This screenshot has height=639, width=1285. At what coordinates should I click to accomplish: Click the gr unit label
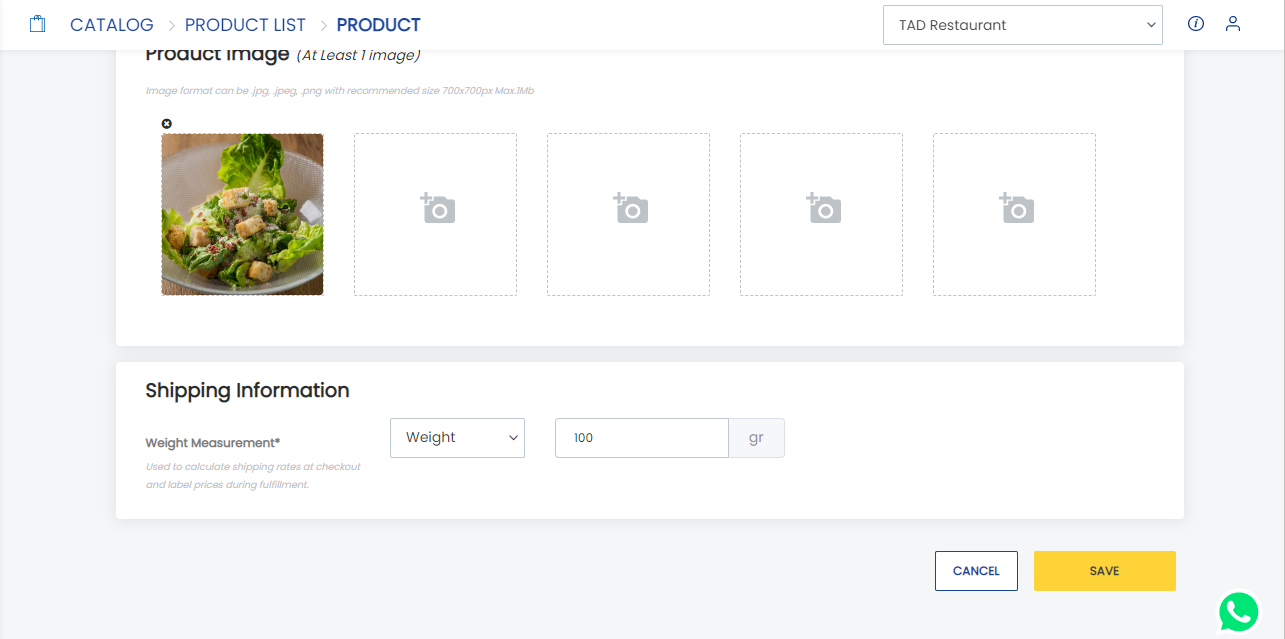[757, 438]
